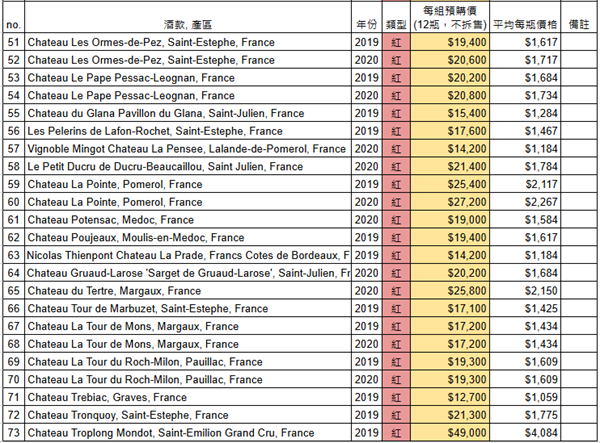The image size is (600, 443).
Task: Select row 52 Chateau Les Ormes-de-Pez cell
Action: coord(188,60)
